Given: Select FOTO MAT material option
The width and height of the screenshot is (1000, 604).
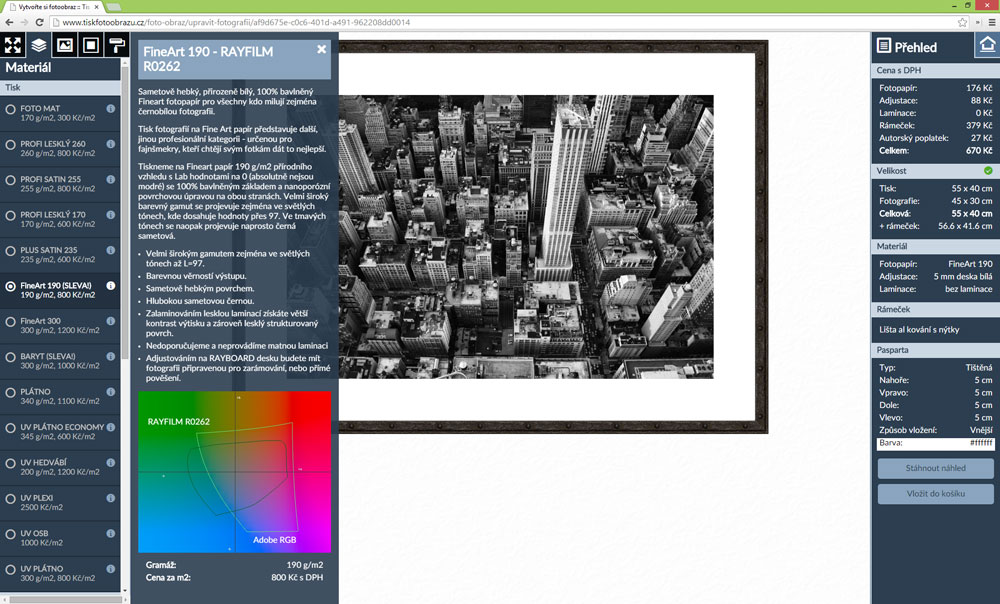Looking at the screenshot, I should [x=11, y=108].
